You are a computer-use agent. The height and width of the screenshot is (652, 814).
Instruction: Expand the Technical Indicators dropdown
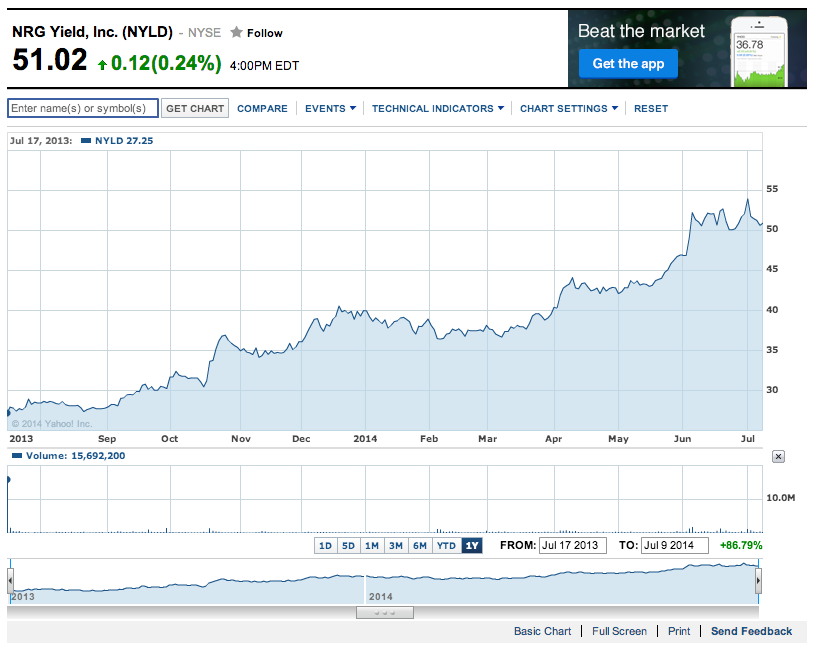pos(438,108)
